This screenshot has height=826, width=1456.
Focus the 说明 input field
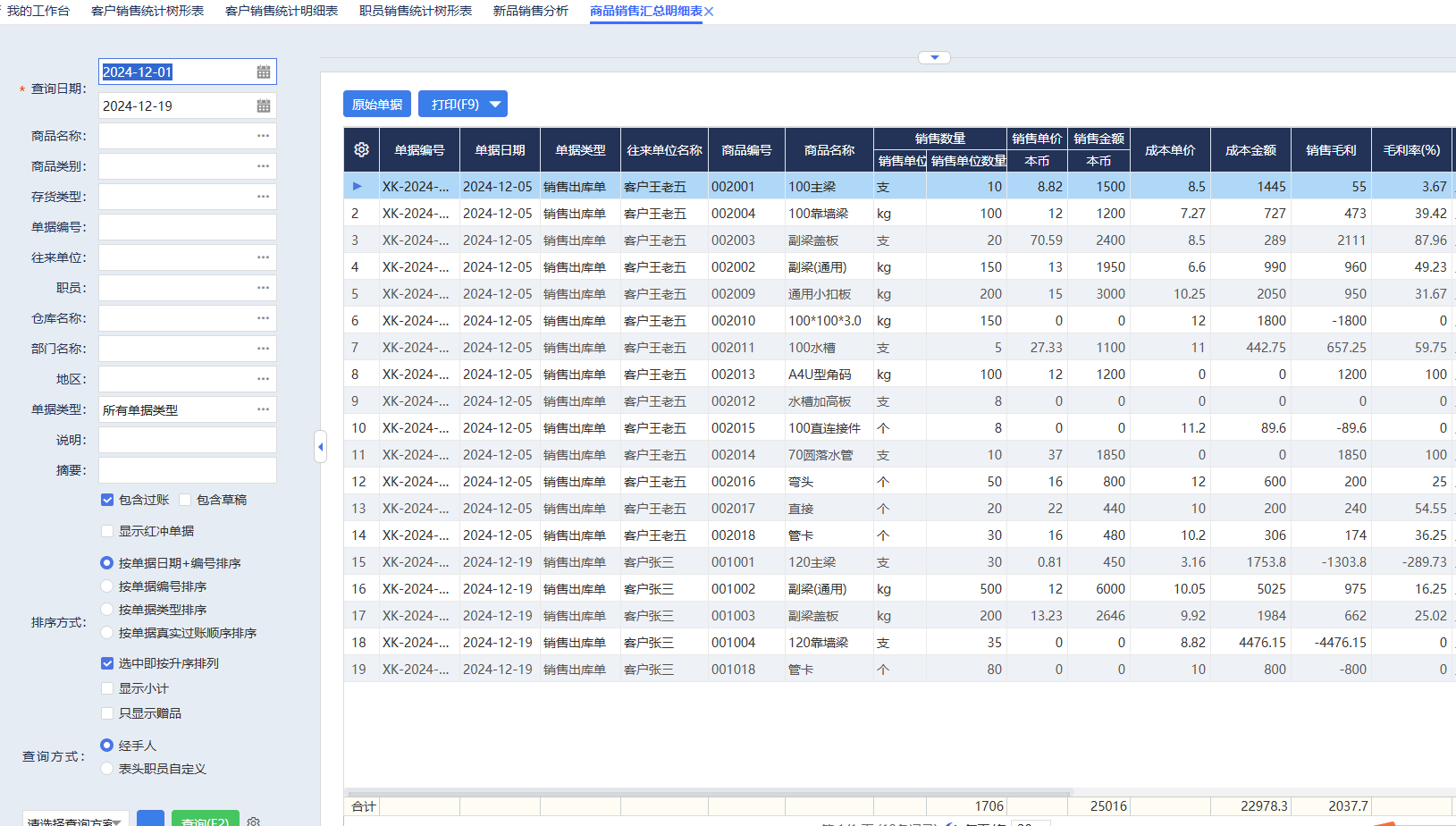pyautogui.click(x=188, y=440)
